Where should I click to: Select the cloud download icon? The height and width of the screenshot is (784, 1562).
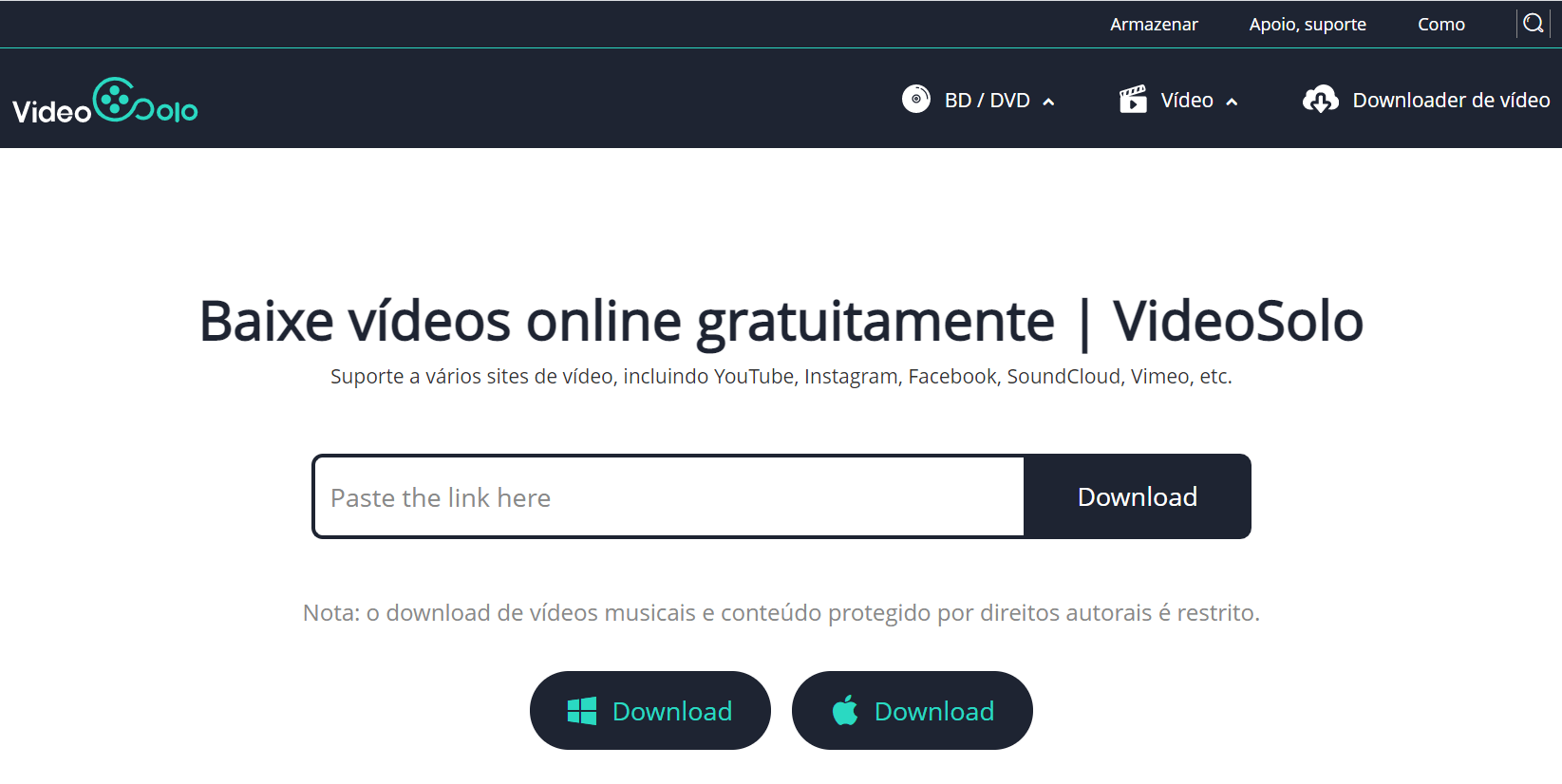coord(1321,99)
